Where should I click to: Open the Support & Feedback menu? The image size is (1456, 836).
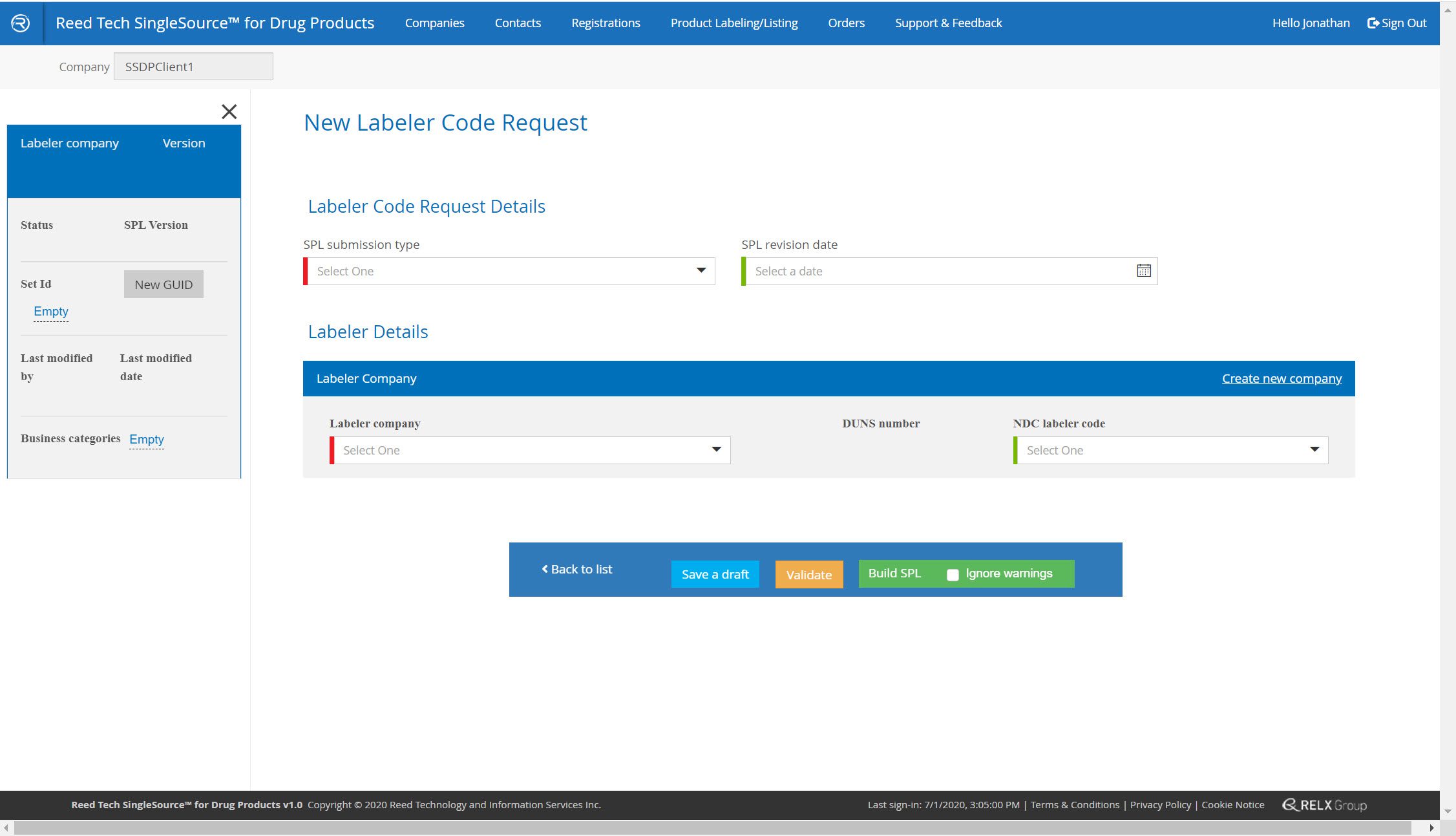pos(948,23)
